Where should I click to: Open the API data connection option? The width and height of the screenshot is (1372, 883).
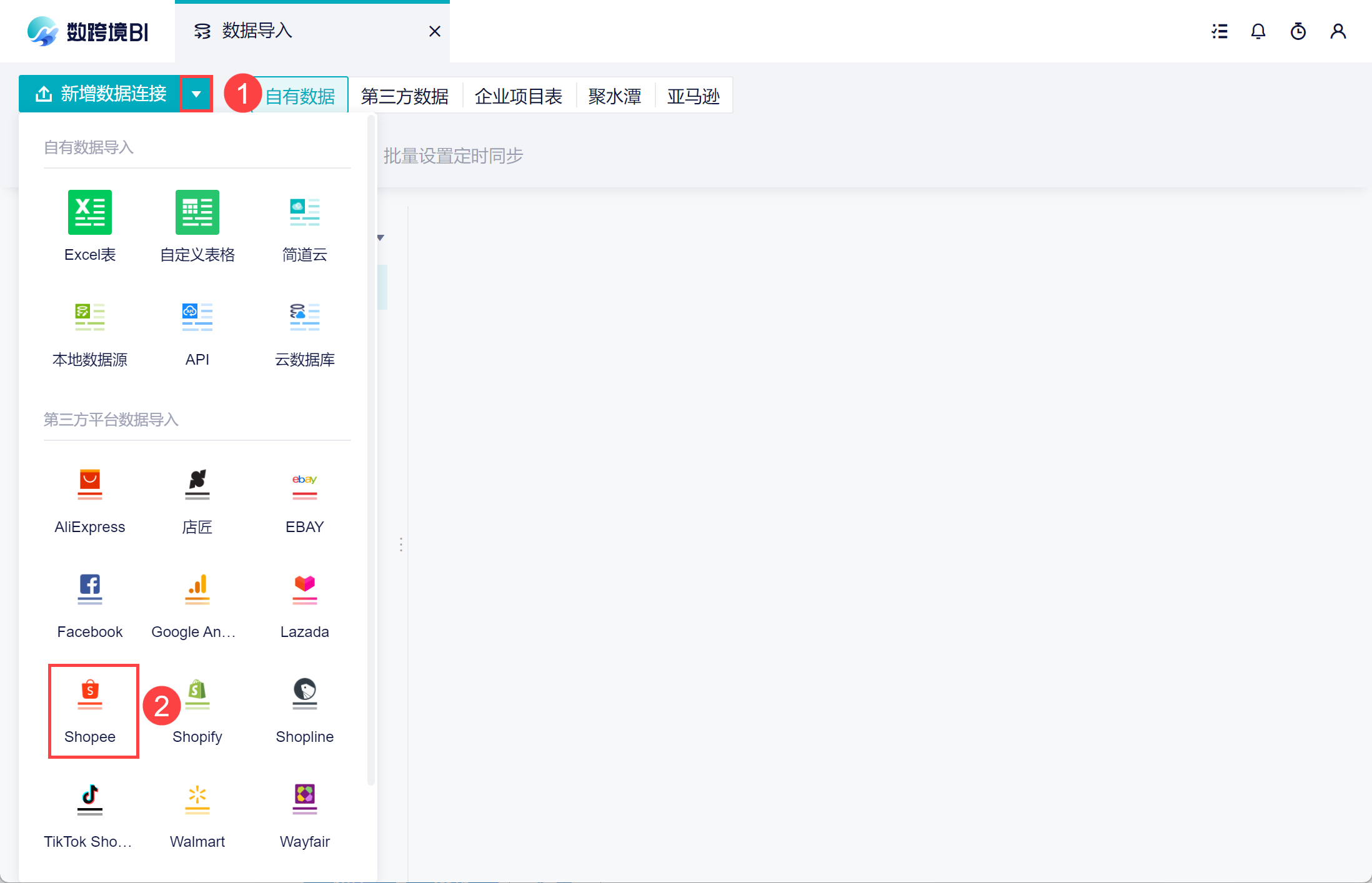coord(197,317)
